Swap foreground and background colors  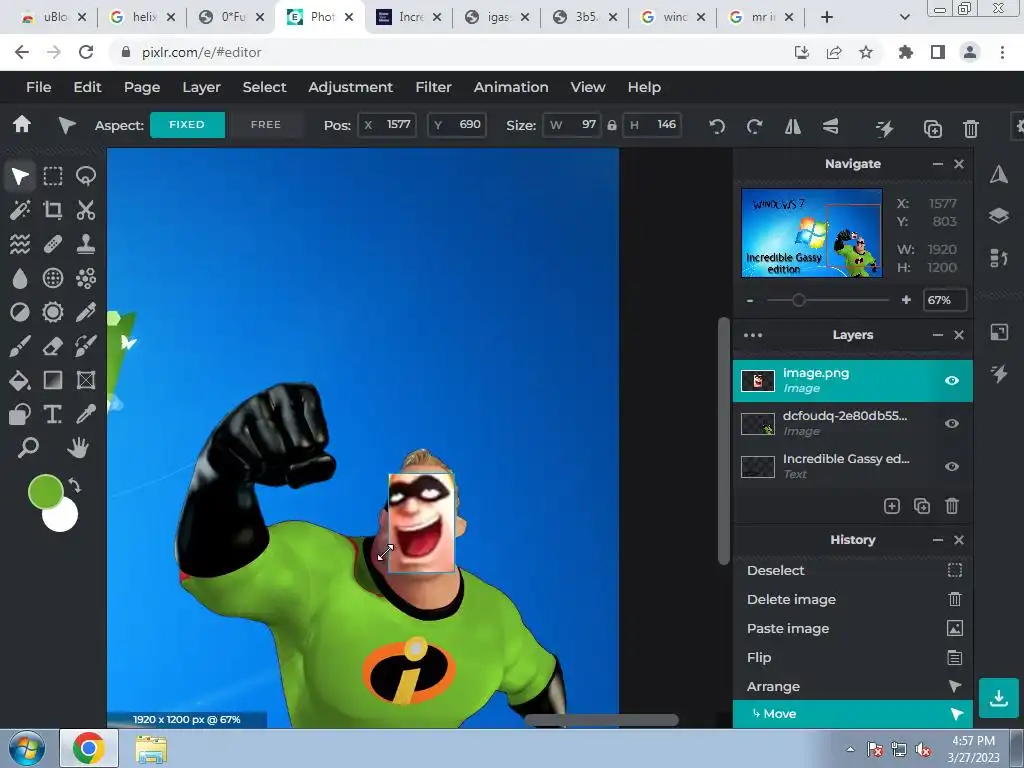pos(74,486)
